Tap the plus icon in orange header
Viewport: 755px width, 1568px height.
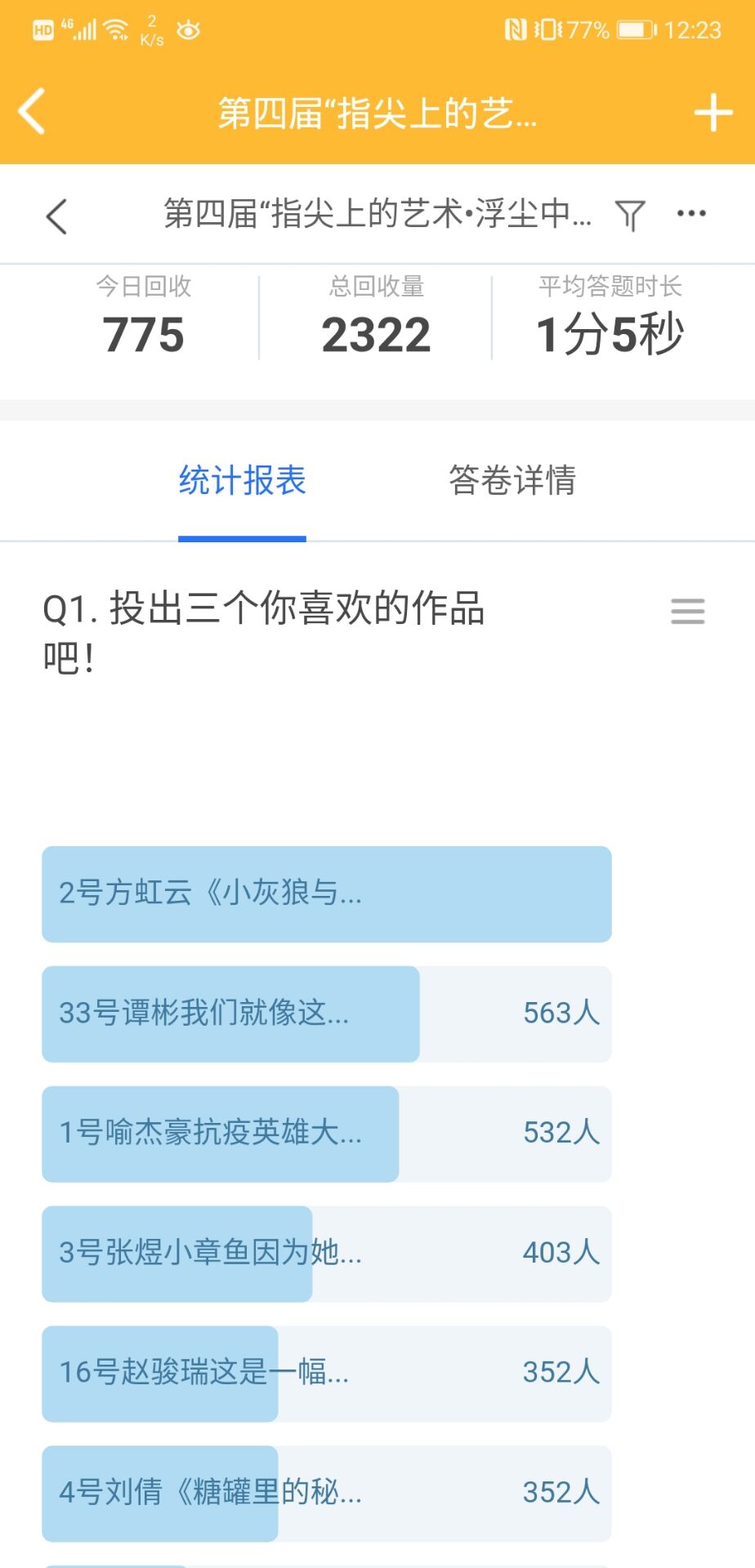click(713, 113)
